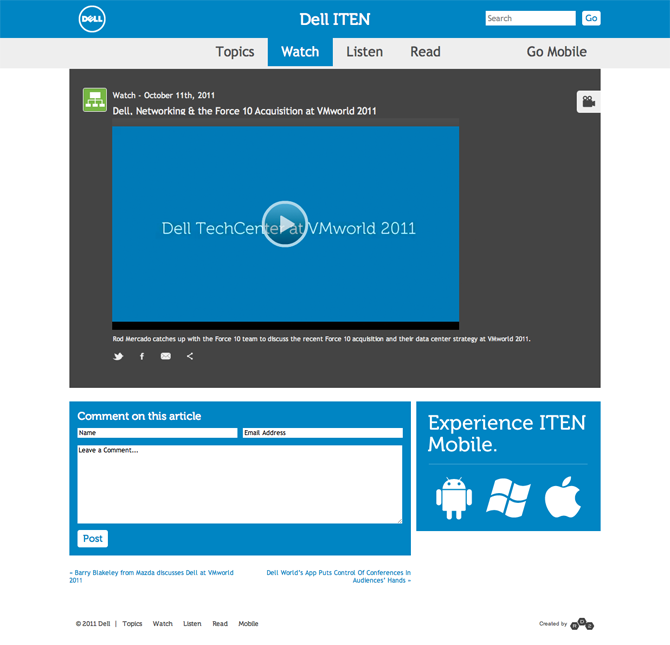This screenshot has width=670, height=645.
Task: Click the 'Created by' footer text
Action: tap(553, 624)
